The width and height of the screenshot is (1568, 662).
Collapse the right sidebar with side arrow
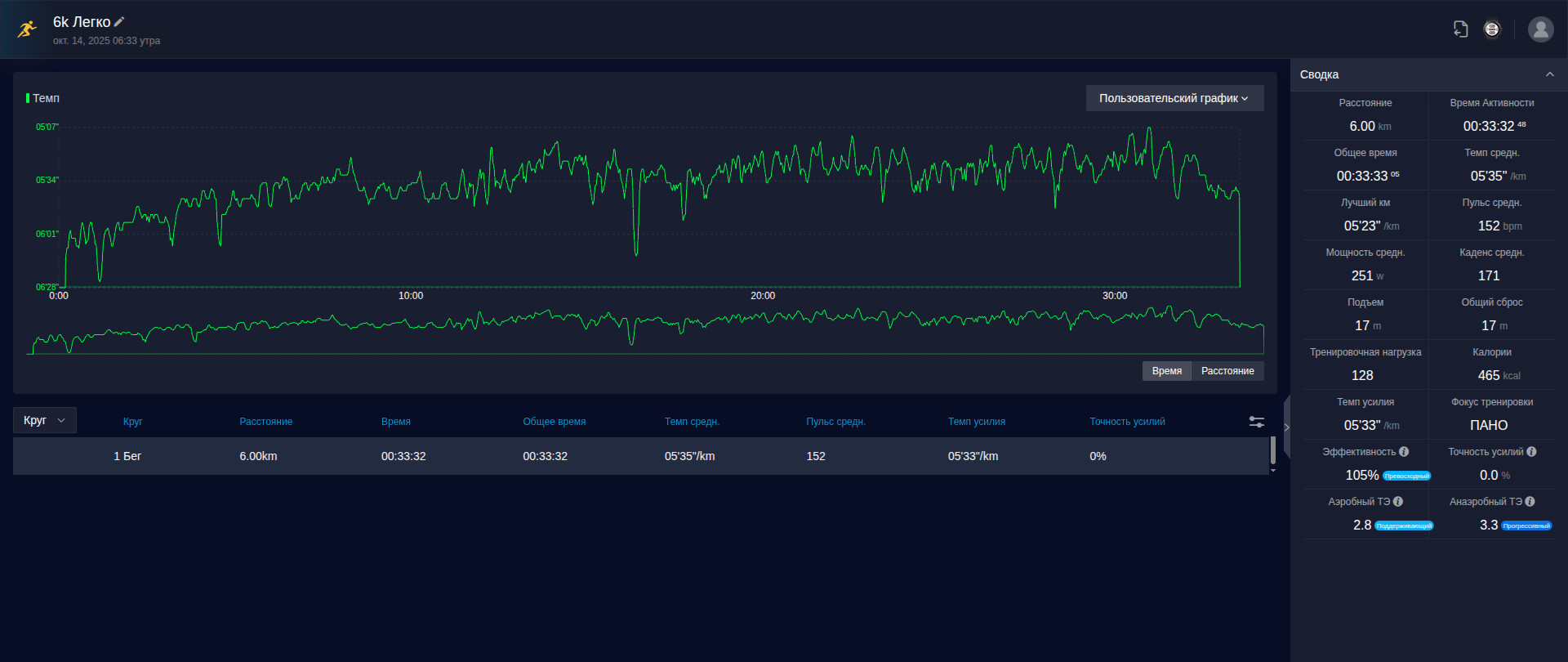(x=1286, y=427)
